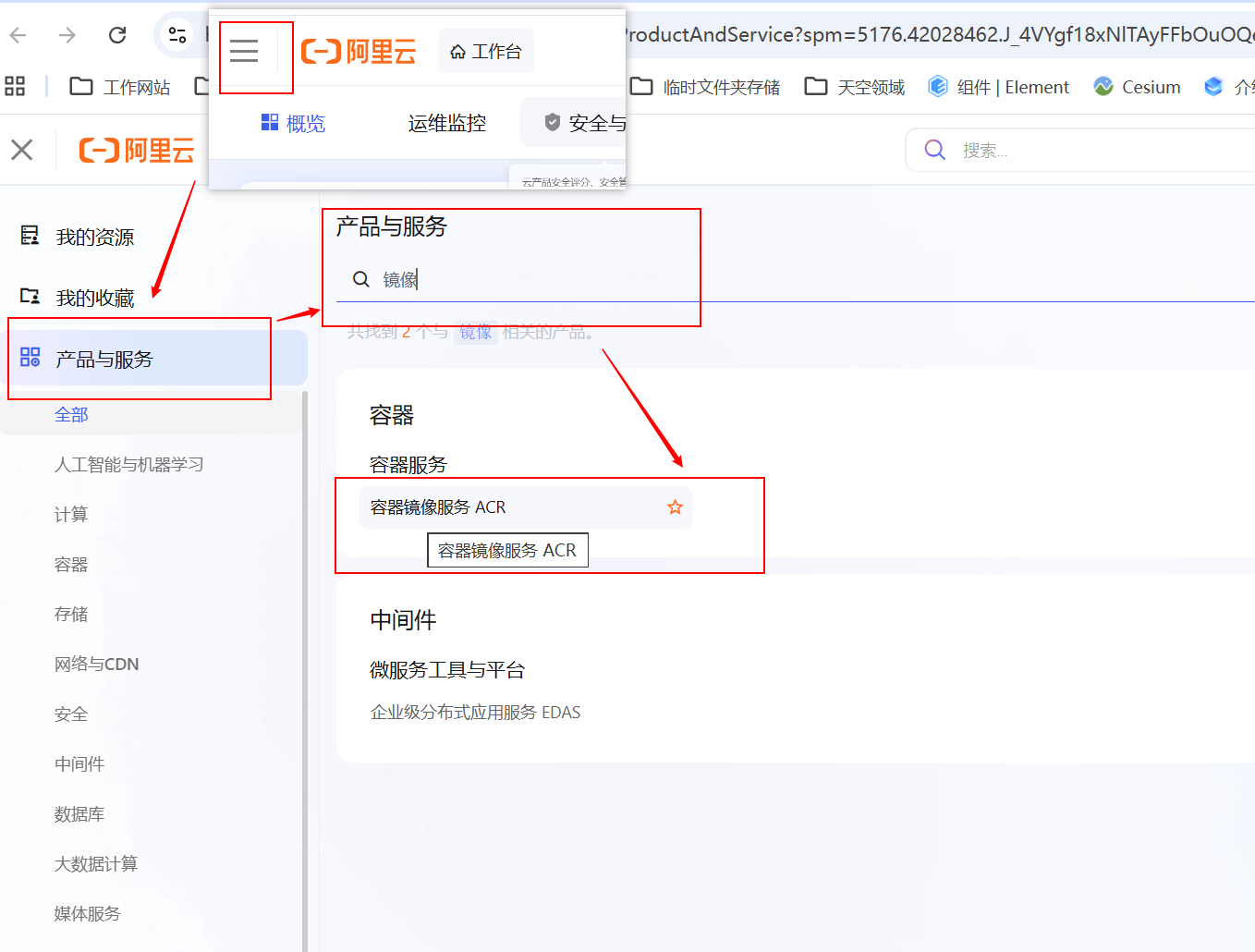Open 企业级分布式应用服务 EDAS link
The width and height of the screenshot is (1255, 952).
(475, 713)
